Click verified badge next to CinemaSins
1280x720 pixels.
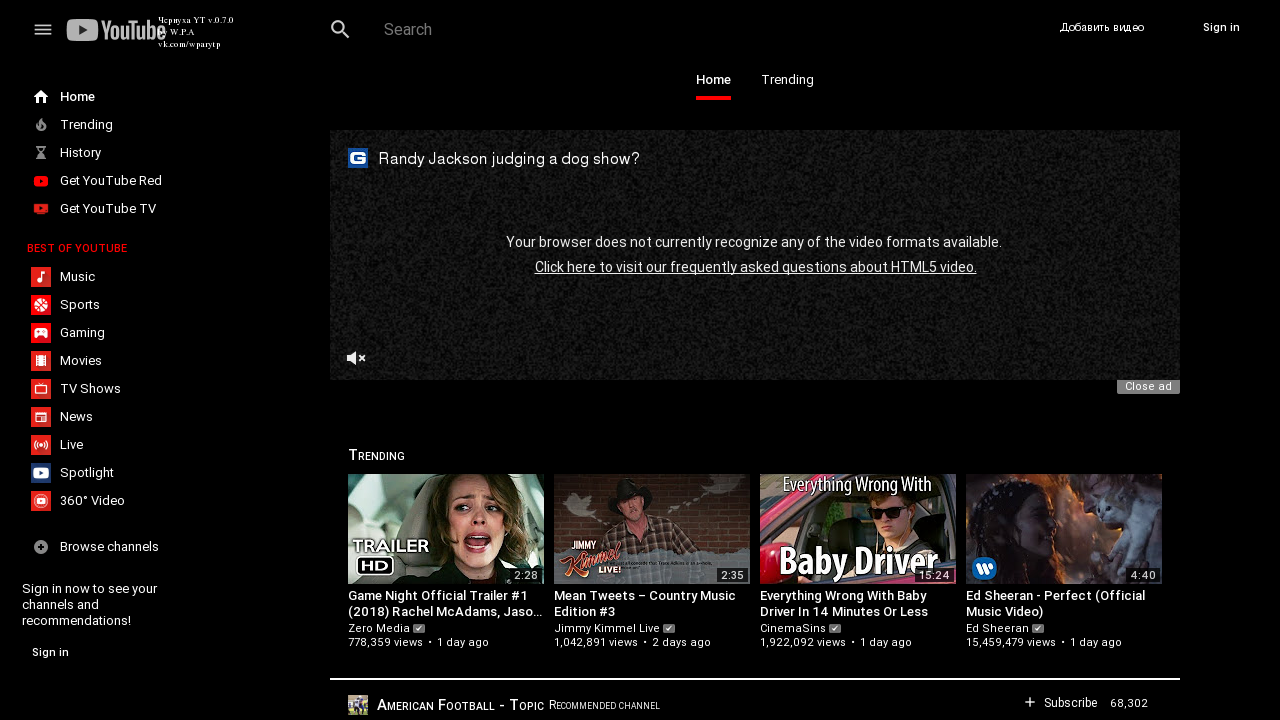coord(835,628)
